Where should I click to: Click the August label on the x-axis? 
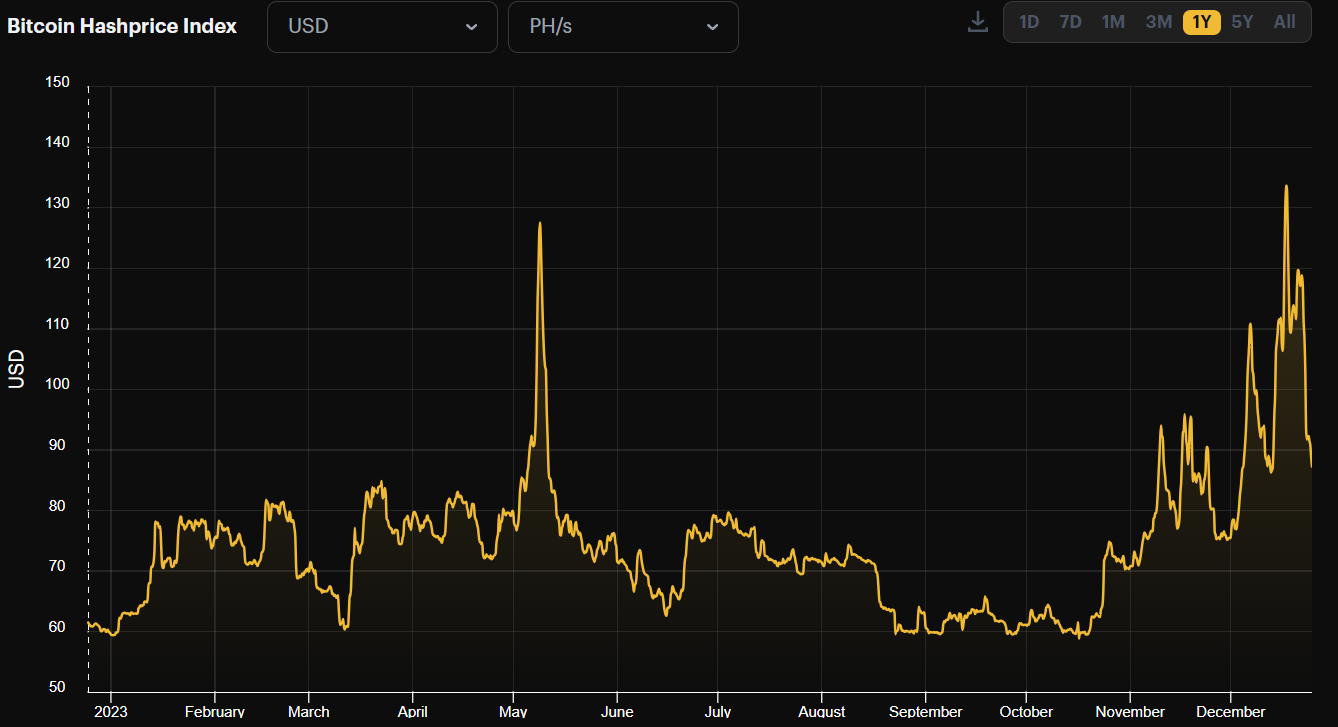coord(821,712)
